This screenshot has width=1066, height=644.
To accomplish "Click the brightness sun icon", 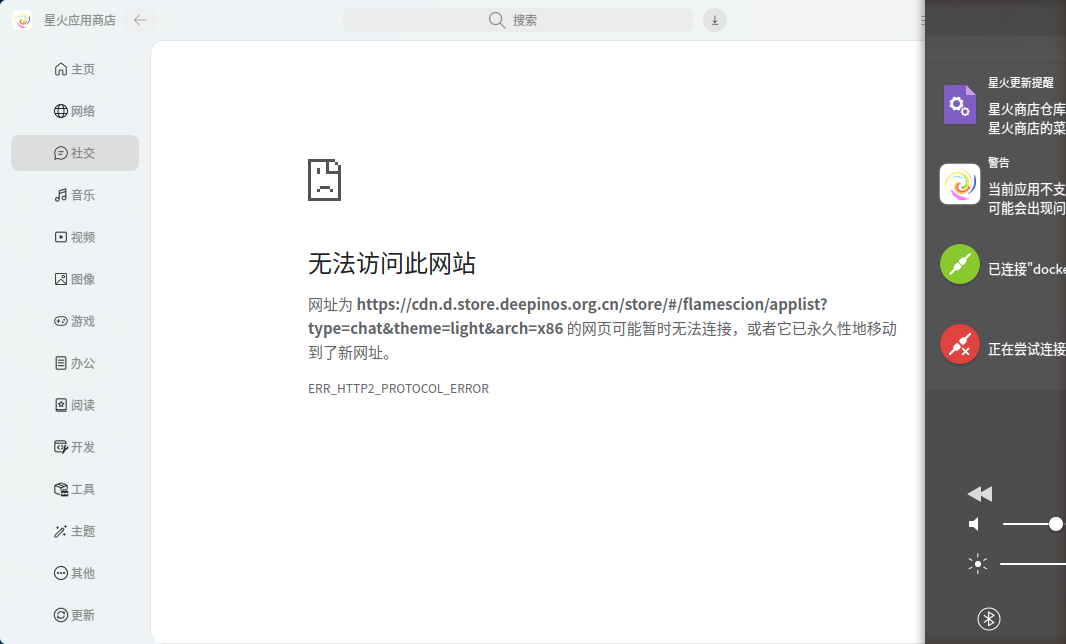I will point(978,564).
